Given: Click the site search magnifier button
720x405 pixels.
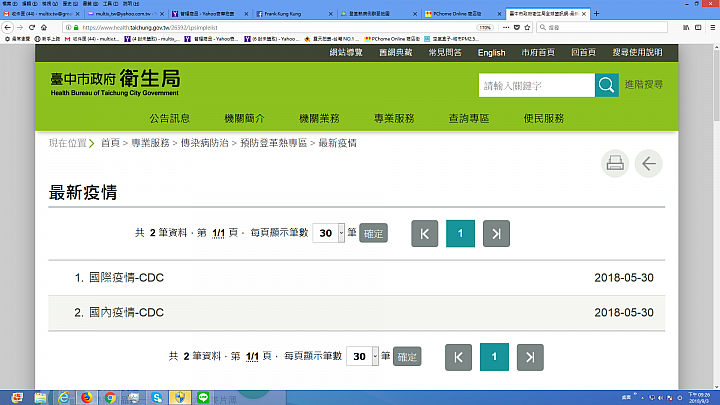Looking at the screenshot, I should point(606,85).
